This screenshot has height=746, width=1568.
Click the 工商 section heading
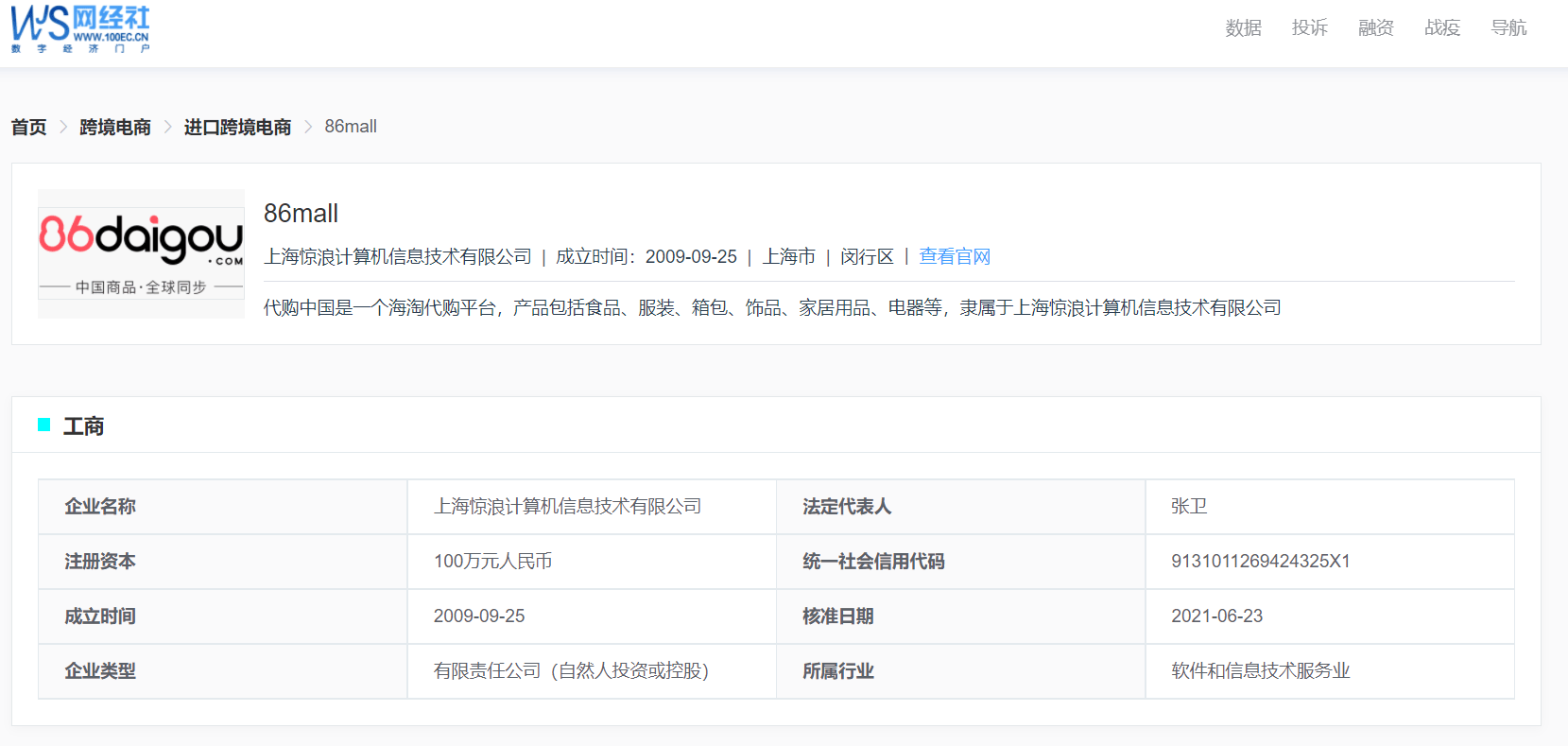tap(83, 426)
